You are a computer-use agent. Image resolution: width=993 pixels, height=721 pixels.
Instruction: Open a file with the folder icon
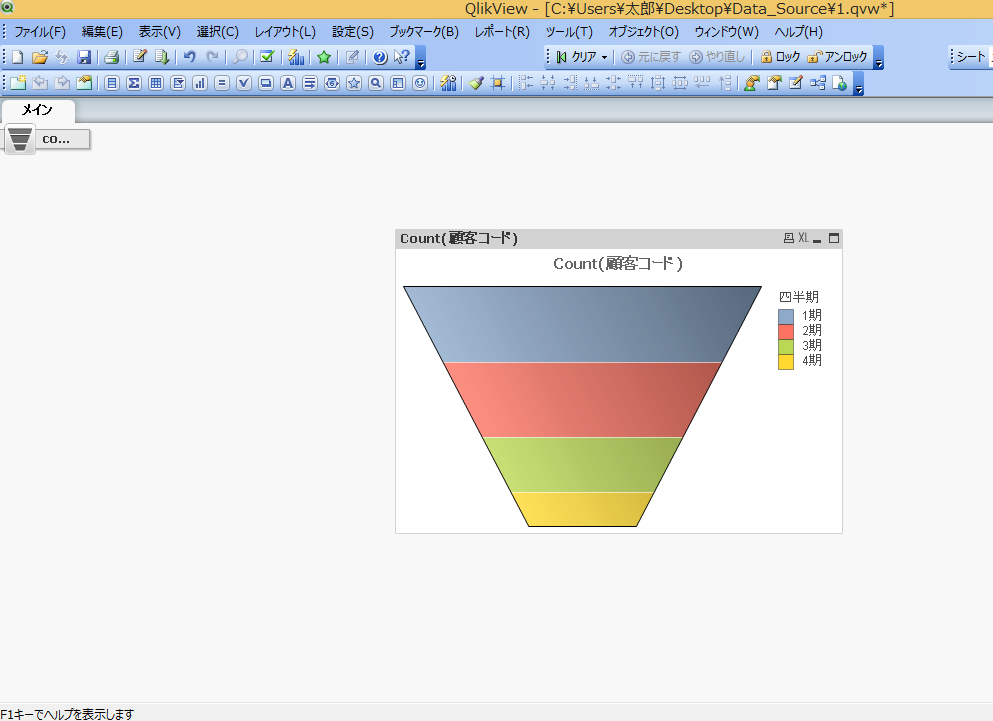point(39,57)
